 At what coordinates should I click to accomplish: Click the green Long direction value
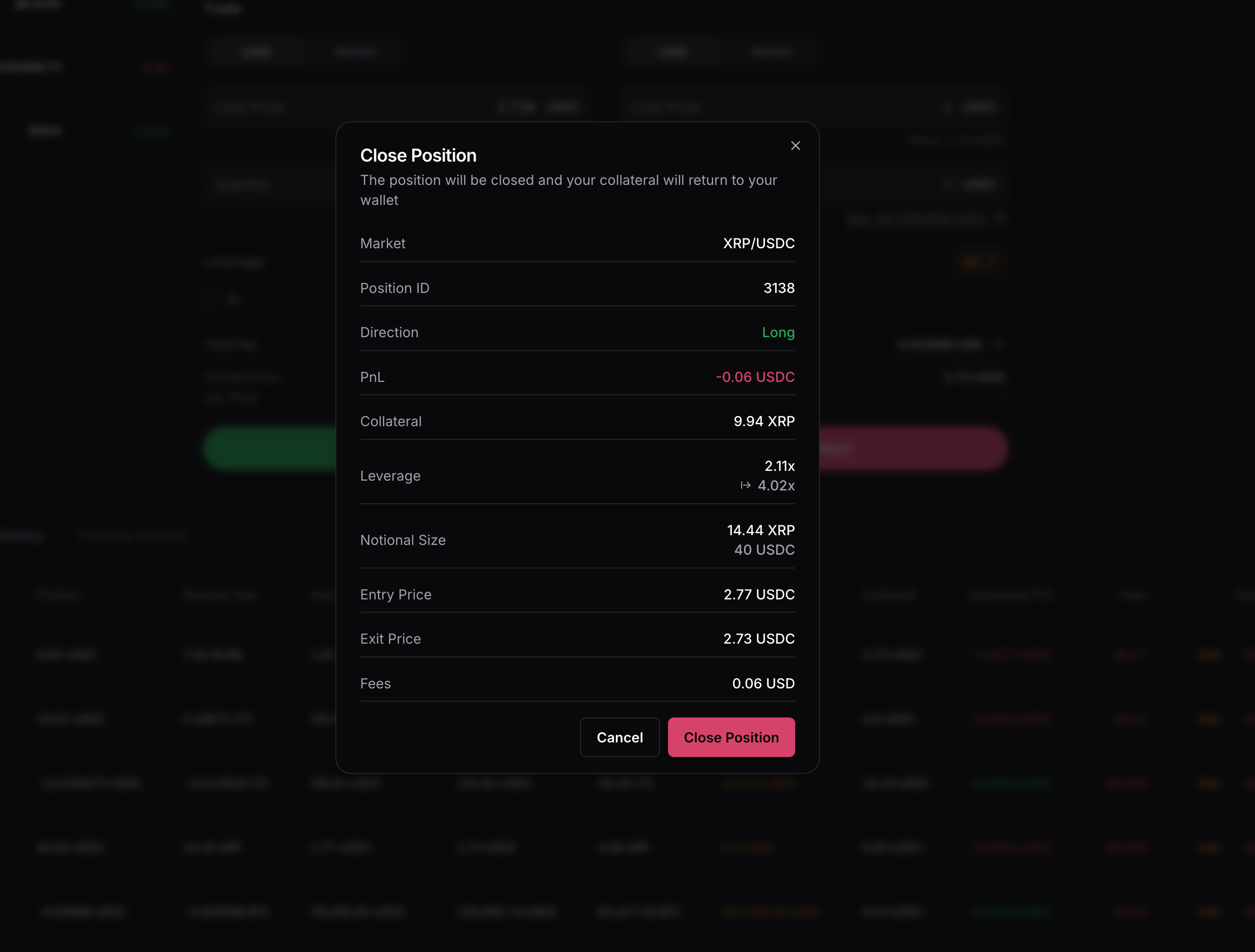(x=778, y=333)
